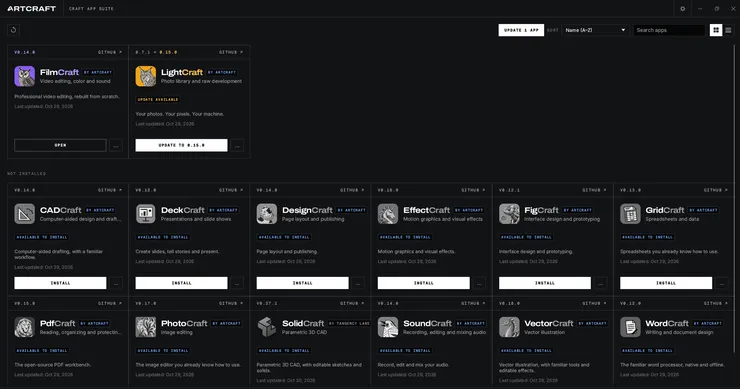The height and width of the screenshot is (389, 740).
Task: Open LightCraft GitHub link
Action: pyautogui.click(x=231, y=52)
